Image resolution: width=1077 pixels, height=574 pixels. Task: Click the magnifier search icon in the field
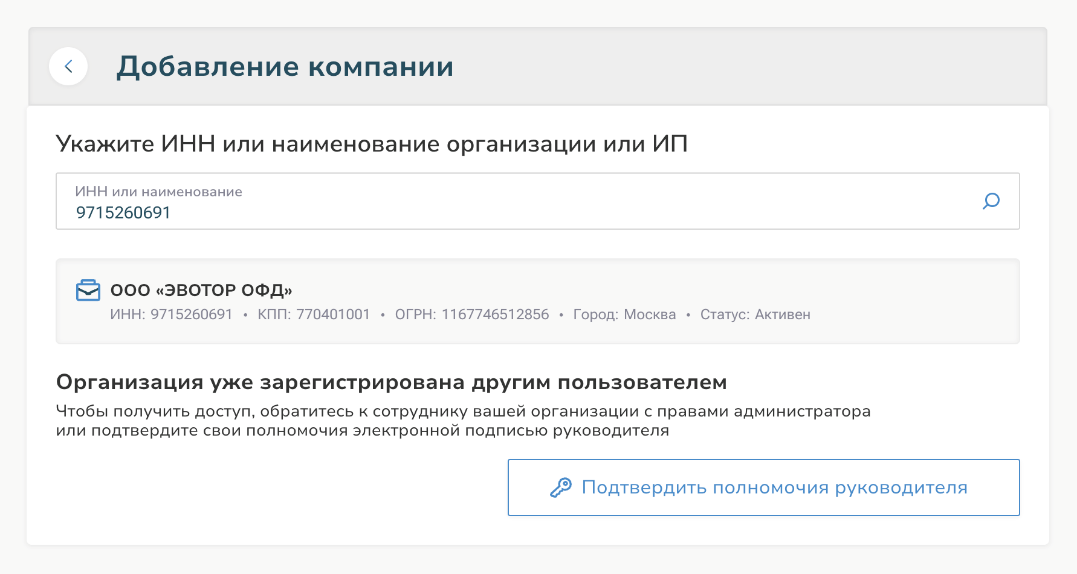[x=990, y=201]
